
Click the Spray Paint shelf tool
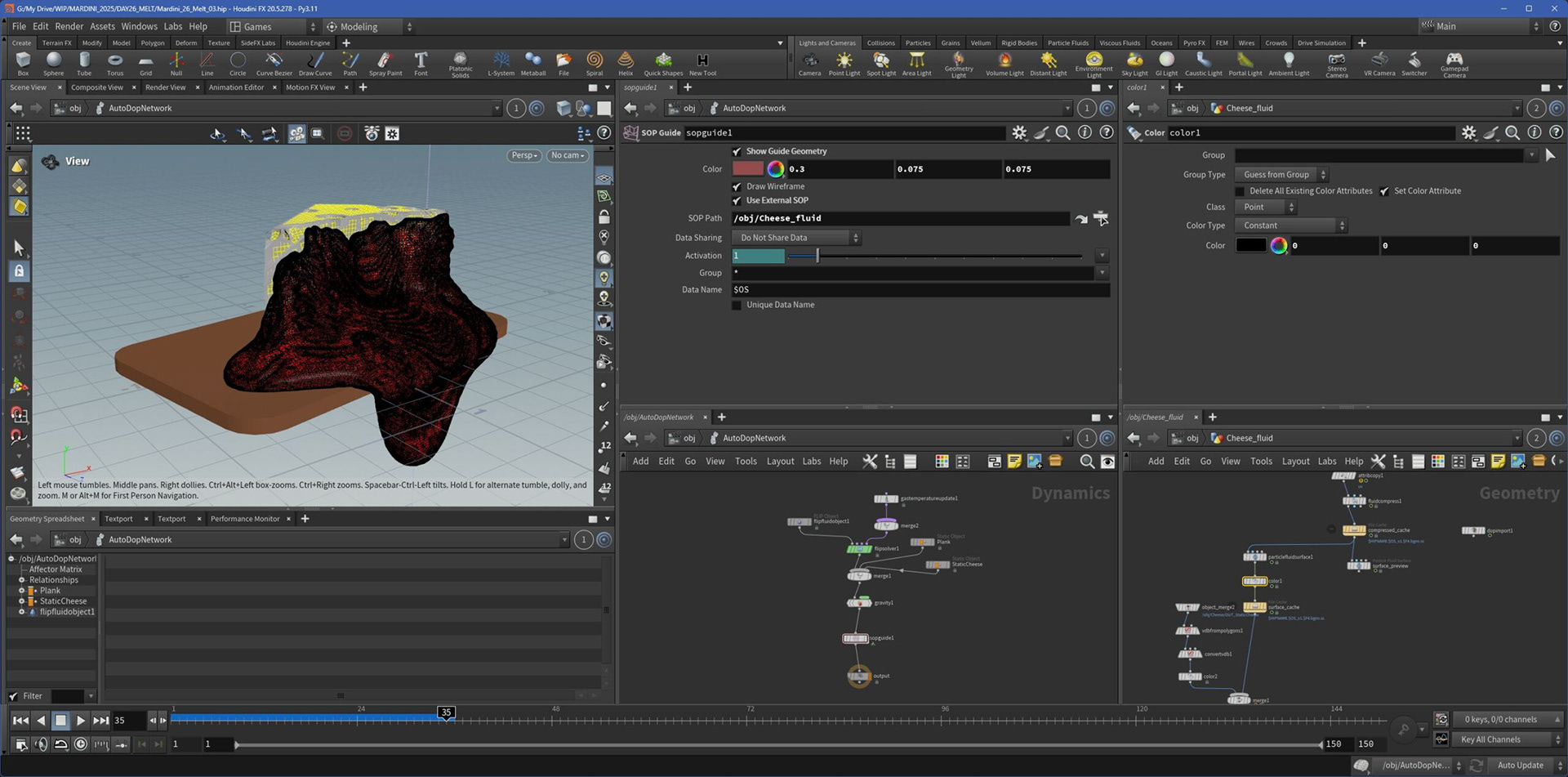(385, 64)
